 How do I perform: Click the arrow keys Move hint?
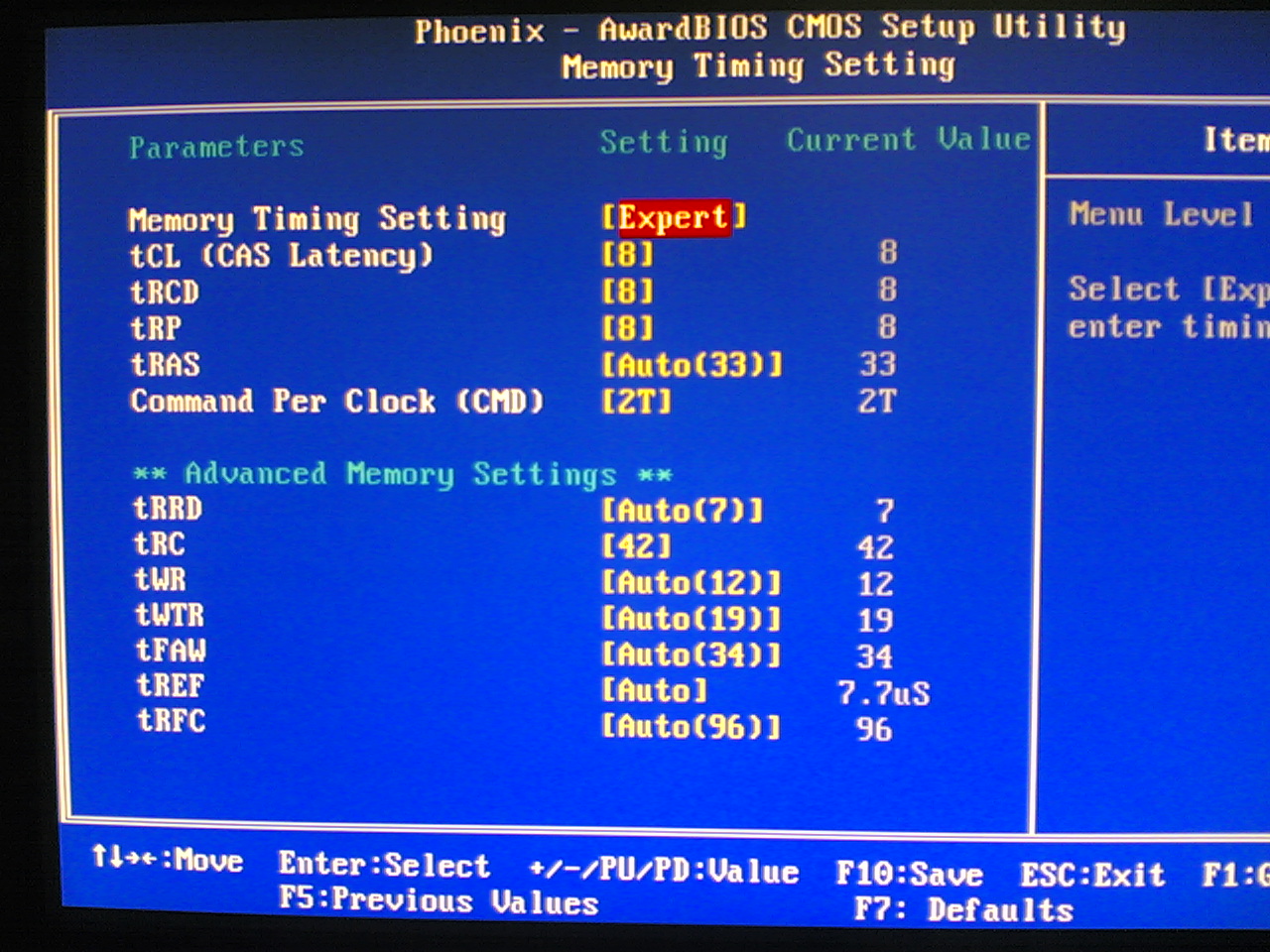tap(167, 859)
